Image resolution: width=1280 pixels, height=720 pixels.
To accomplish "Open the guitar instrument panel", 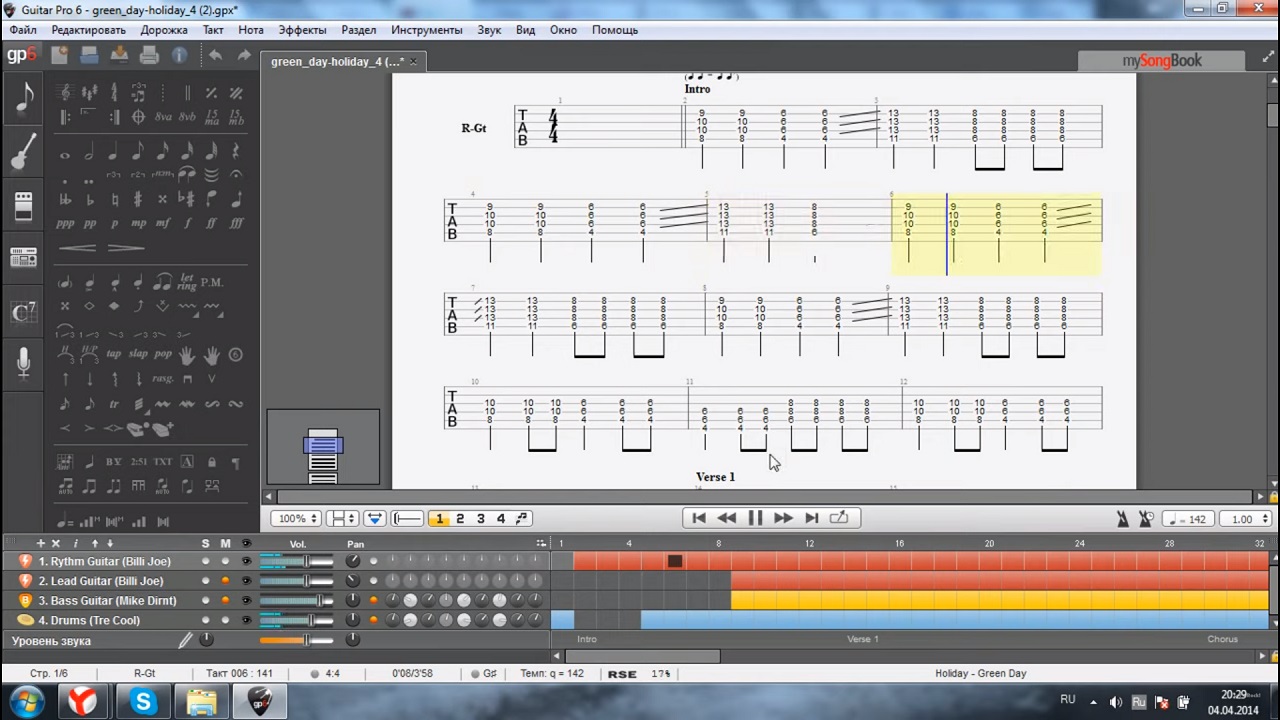I will click(x=23, y=152).
